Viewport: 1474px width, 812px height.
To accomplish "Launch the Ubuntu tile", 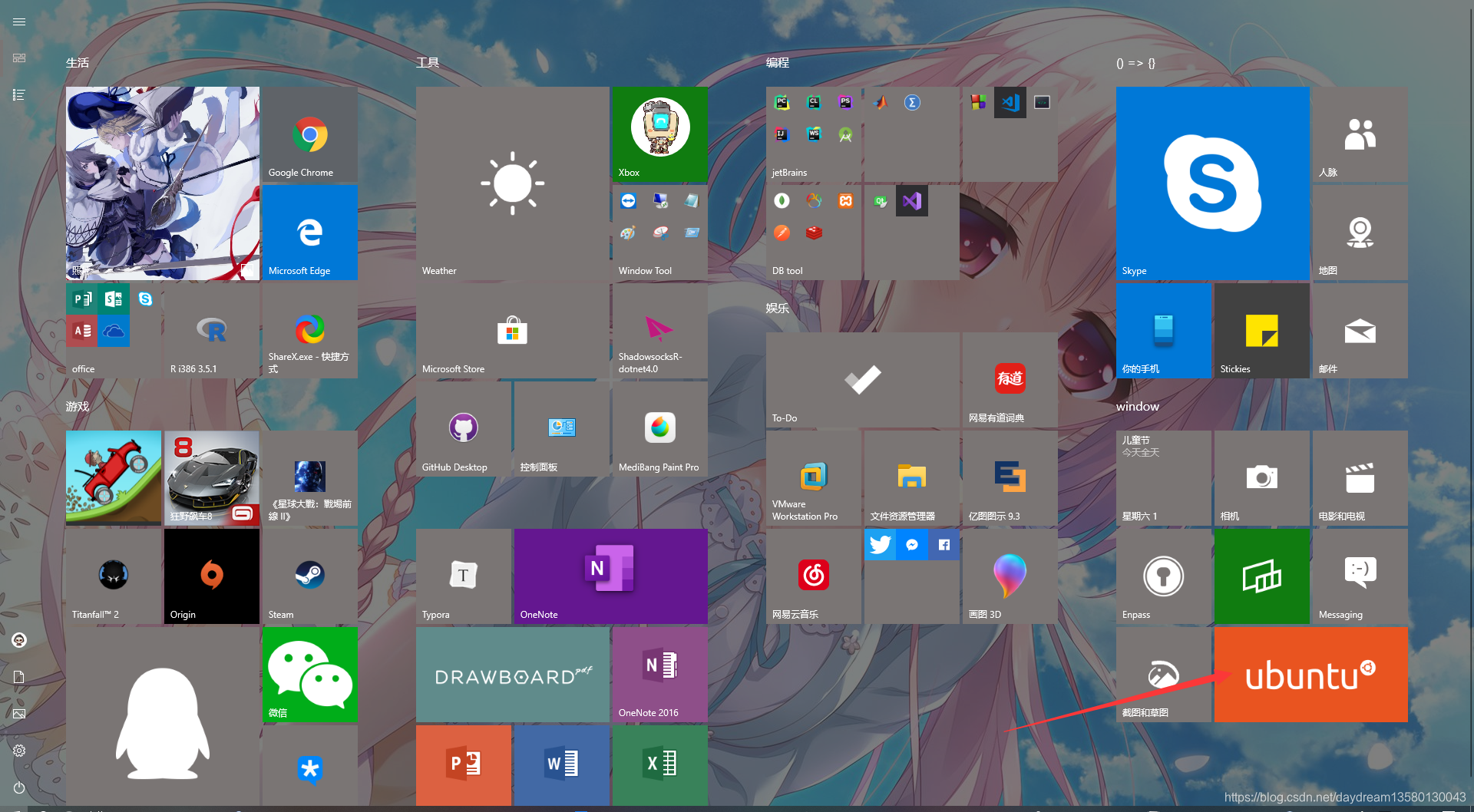I will (1311, 675).
